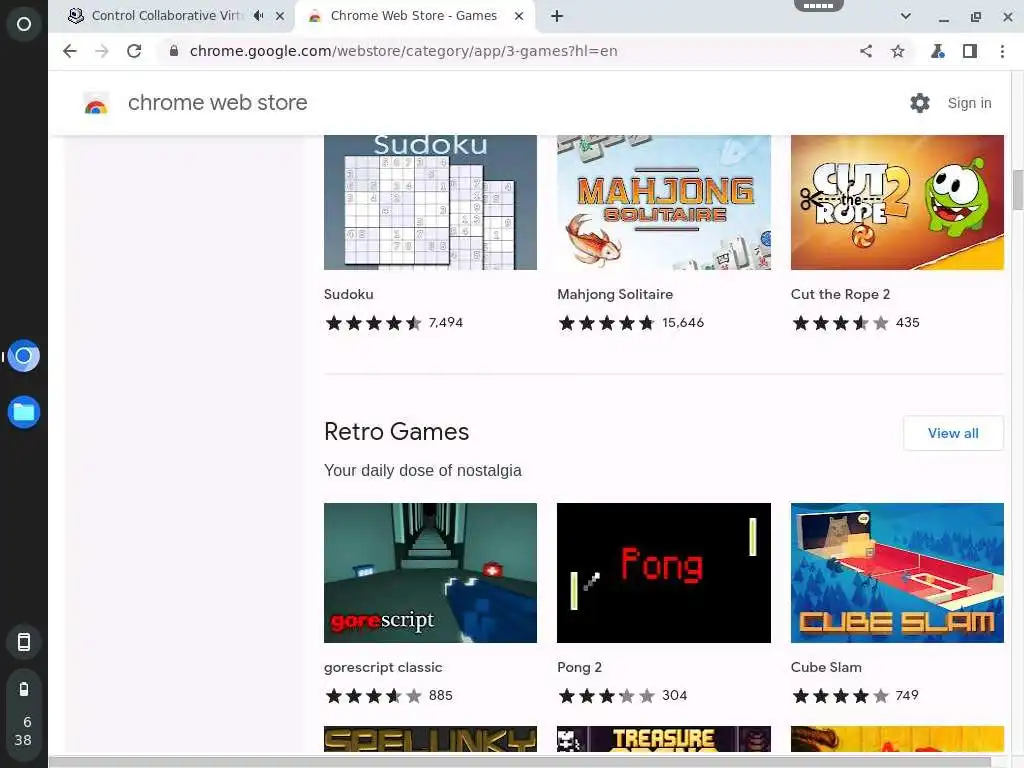Go forward with the browser forward arrow
The height and width of the screenshot is (768, 1024).
[x=102, y=51]
